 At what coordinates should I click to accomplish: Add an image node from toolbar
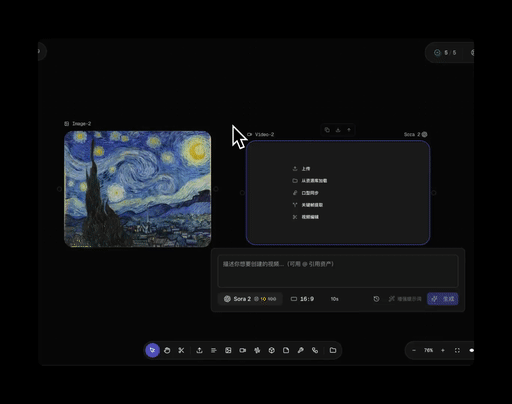click(x=228, y=350)
